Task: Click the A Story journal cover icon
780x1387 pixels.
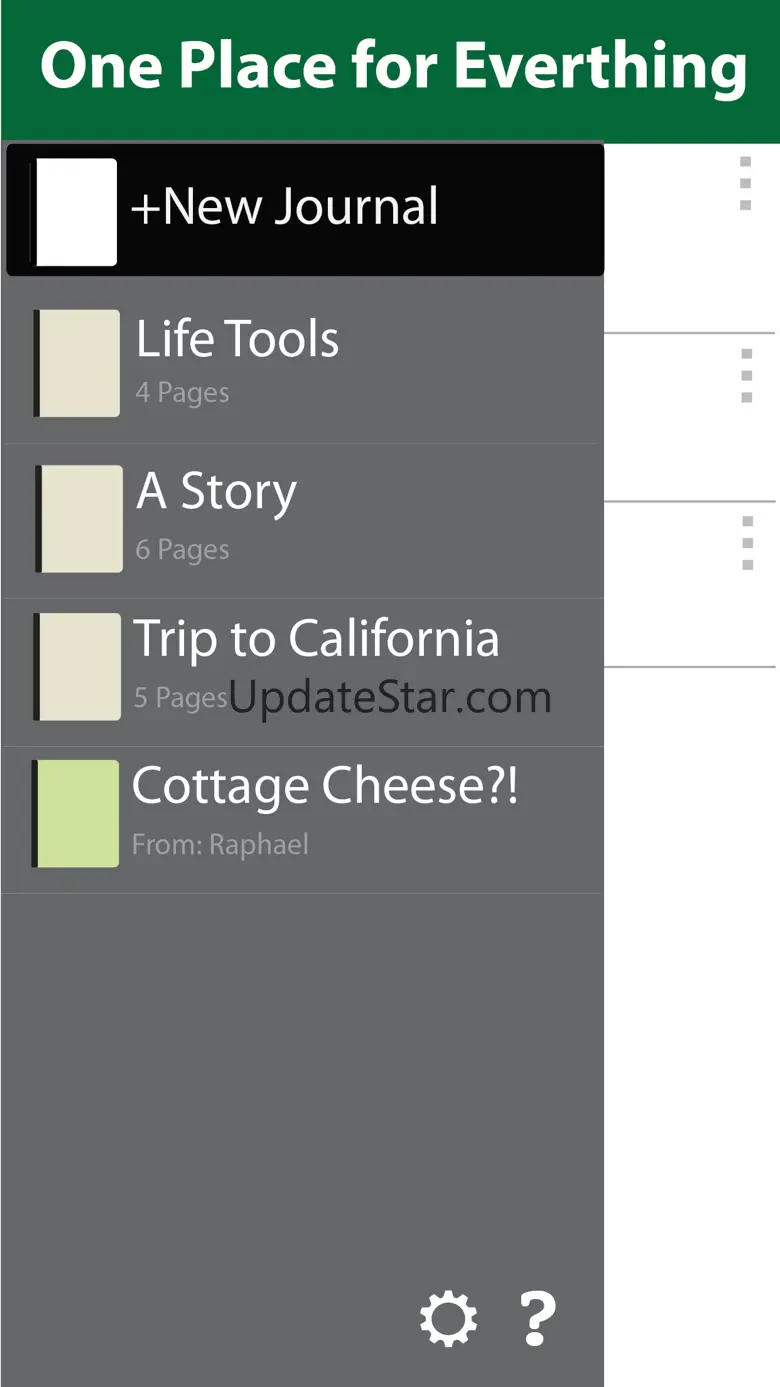Action: (79, 519)
